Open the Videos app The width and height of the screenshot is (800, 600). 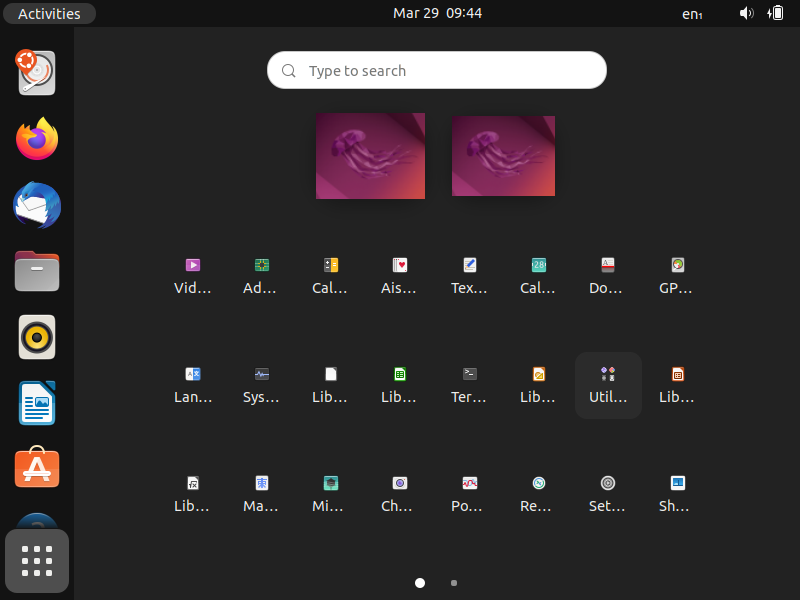193,276
